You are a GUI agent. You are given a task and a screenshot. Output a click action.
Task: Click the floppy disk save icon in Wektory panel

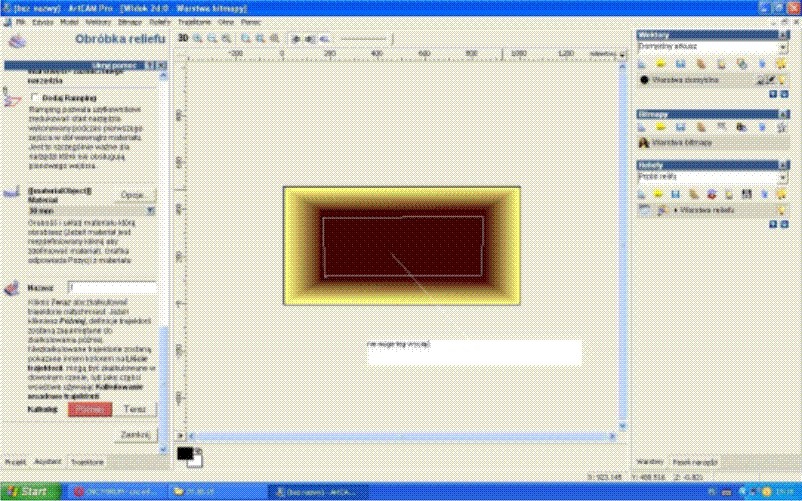680,64
